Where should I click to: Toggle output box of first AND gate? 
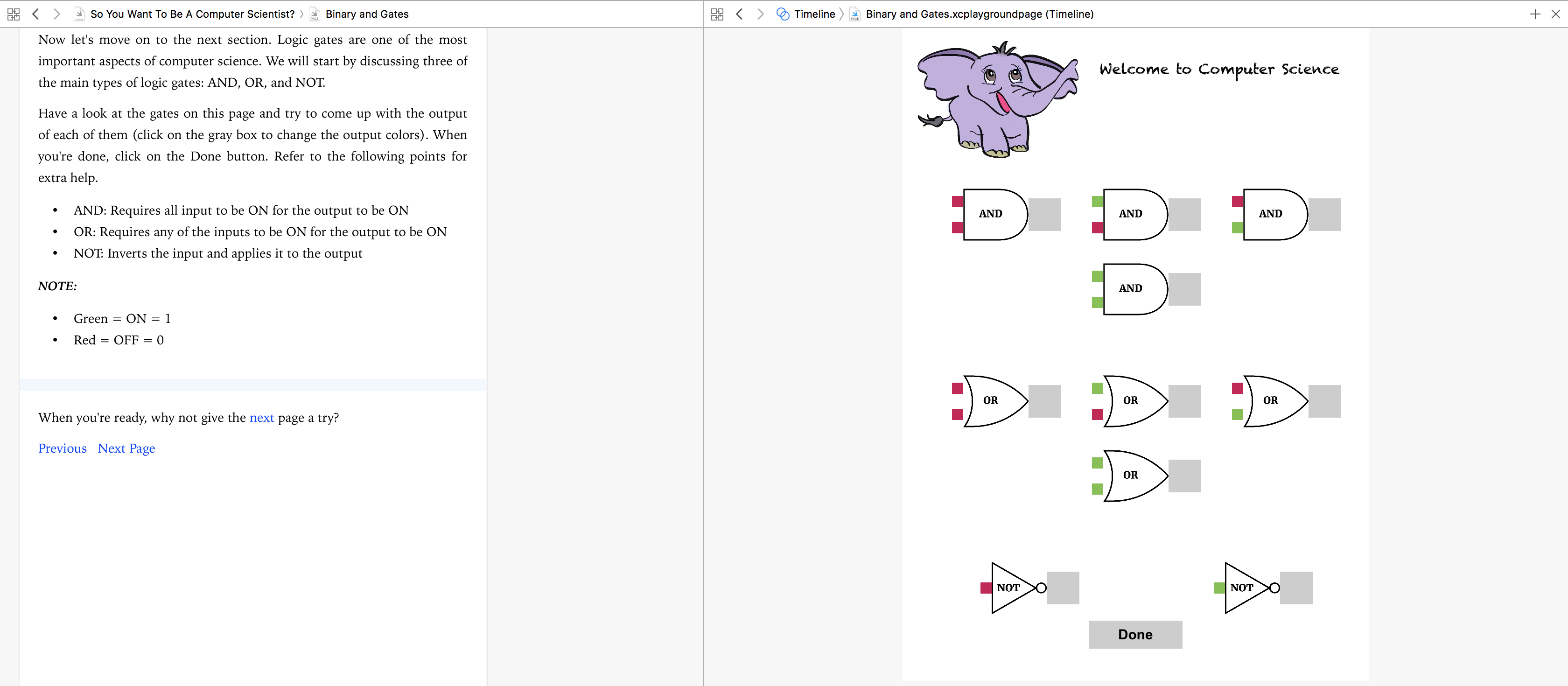pos(1044,214)
